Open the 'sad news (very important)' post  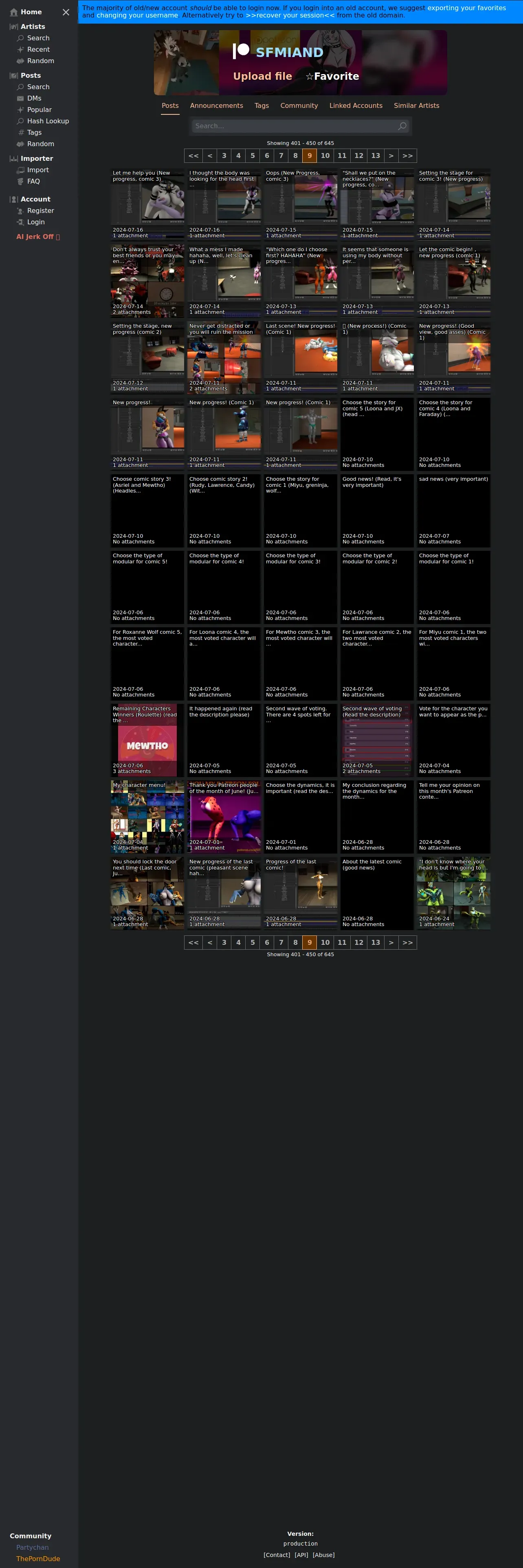click(x=454, y=511)
